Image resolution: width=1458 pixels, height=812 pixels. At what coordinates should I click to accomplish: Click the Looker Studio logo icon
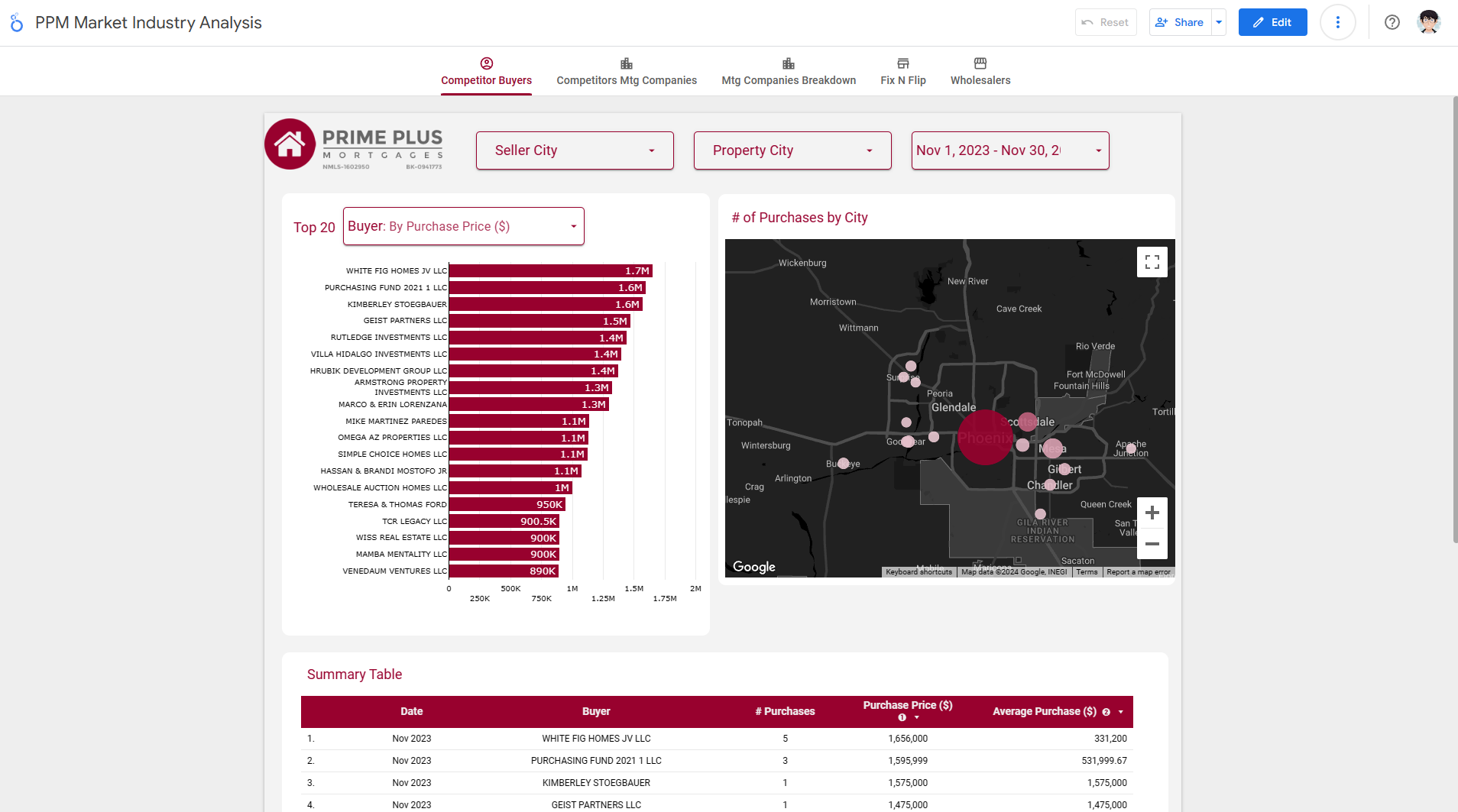coord(16,23)
